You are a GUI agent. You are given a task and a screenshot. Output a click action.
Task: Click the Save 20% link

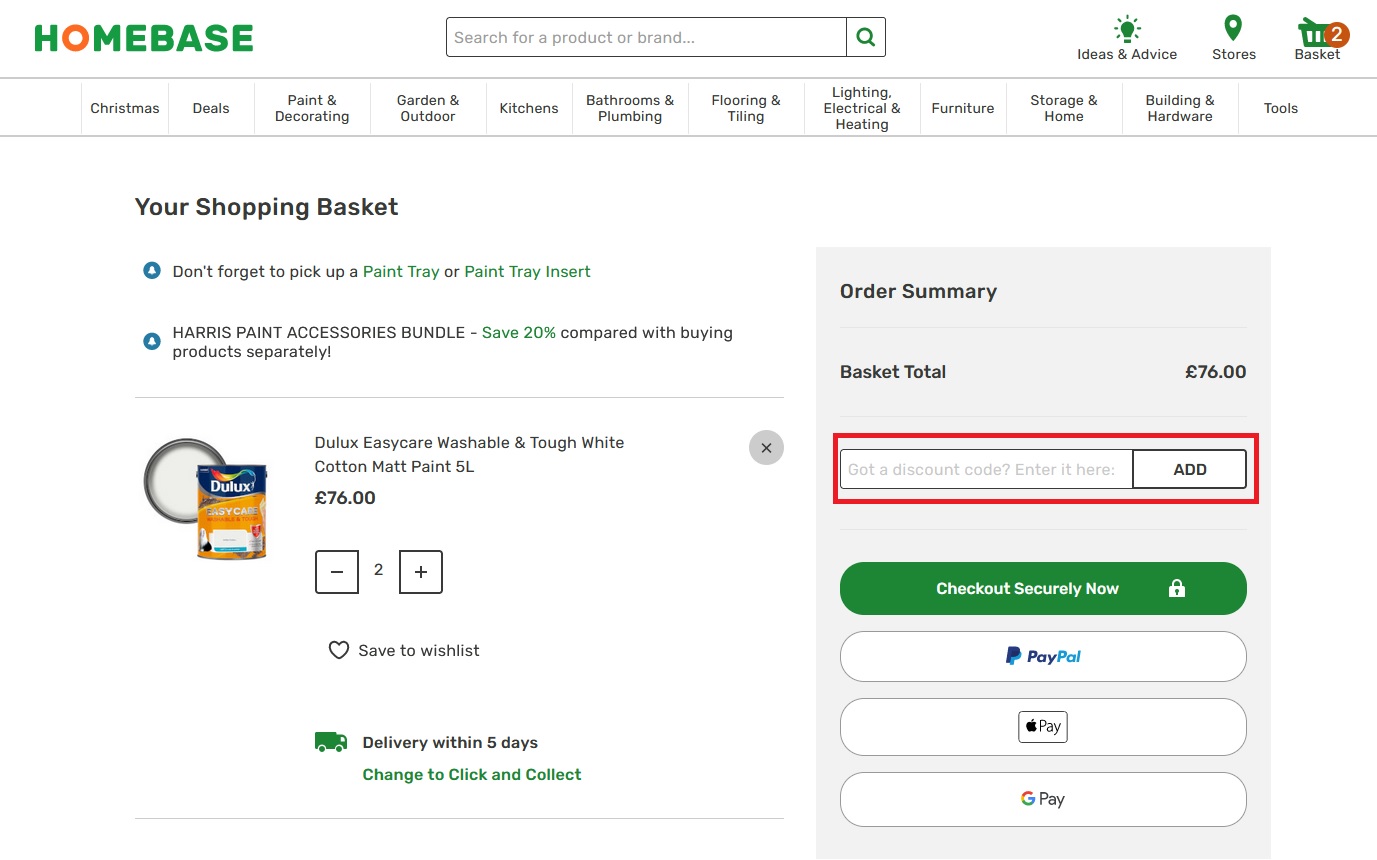(x=519, y=332)
